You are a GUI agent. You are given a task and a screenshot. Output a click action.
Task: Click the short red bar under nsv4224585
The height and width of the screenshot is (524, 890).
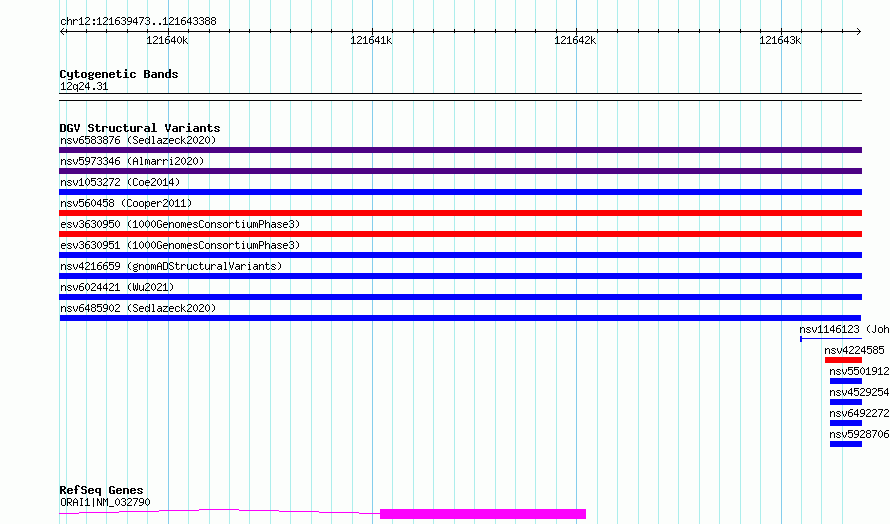[843, 360]
